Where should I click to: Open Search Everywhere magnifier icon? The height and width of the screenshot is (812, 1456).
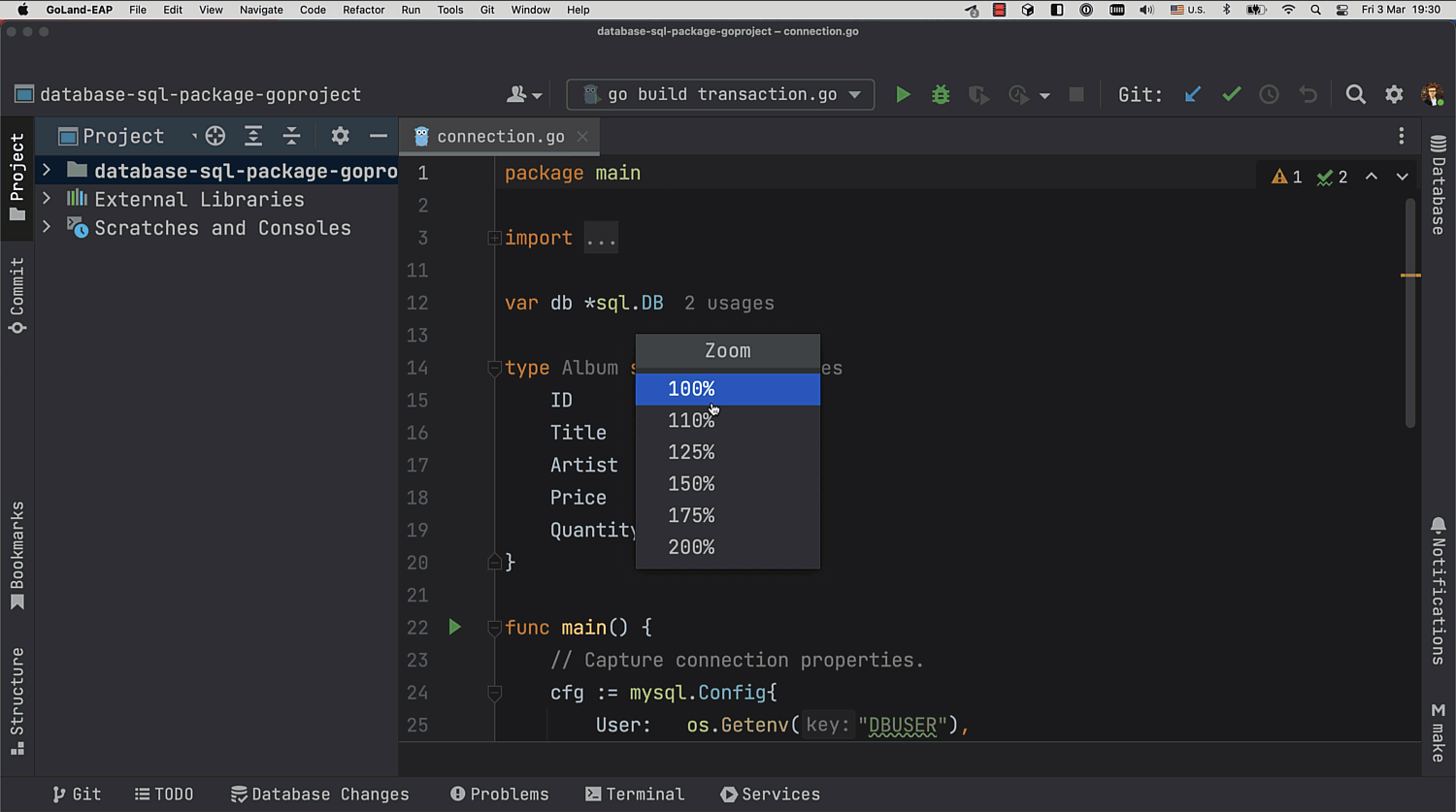tap(1356, 94)
